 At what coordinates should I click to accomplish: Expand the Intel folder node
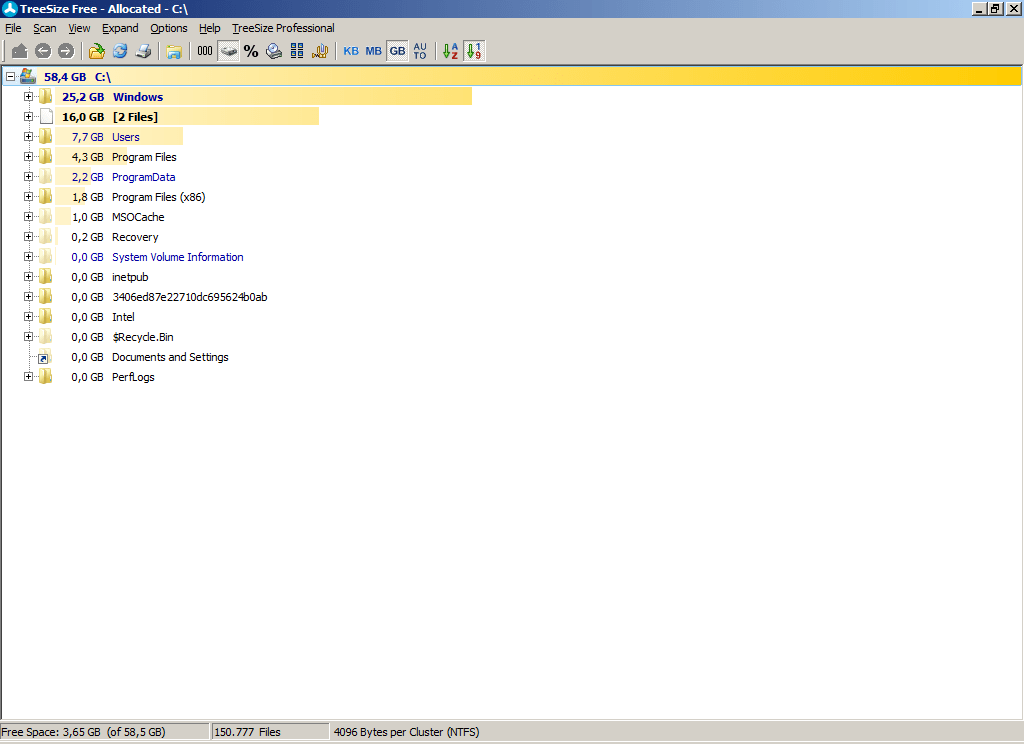point(28,316)
